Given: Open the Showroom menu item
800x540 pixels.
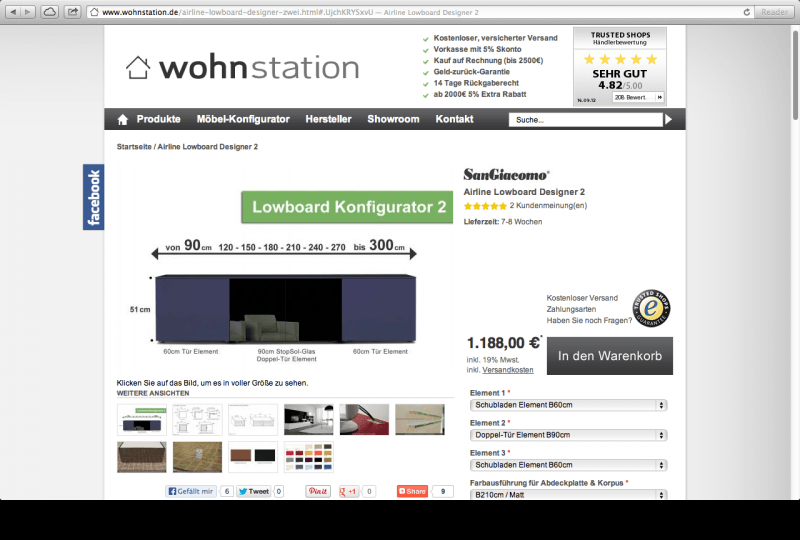Looking at the screenshot, I should click(393, 119).
